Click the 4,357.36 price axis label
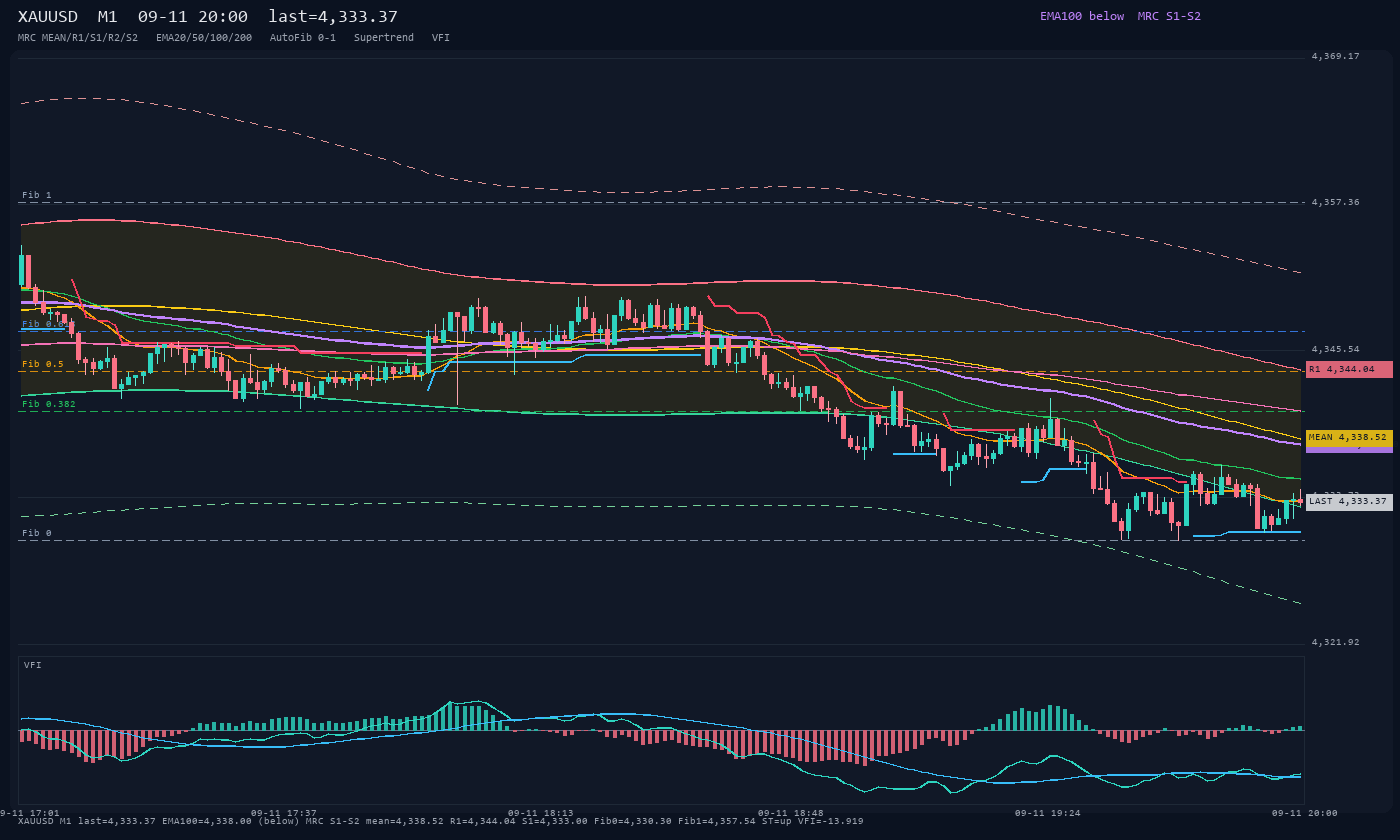1400x840 pixels. point(1336,202)
